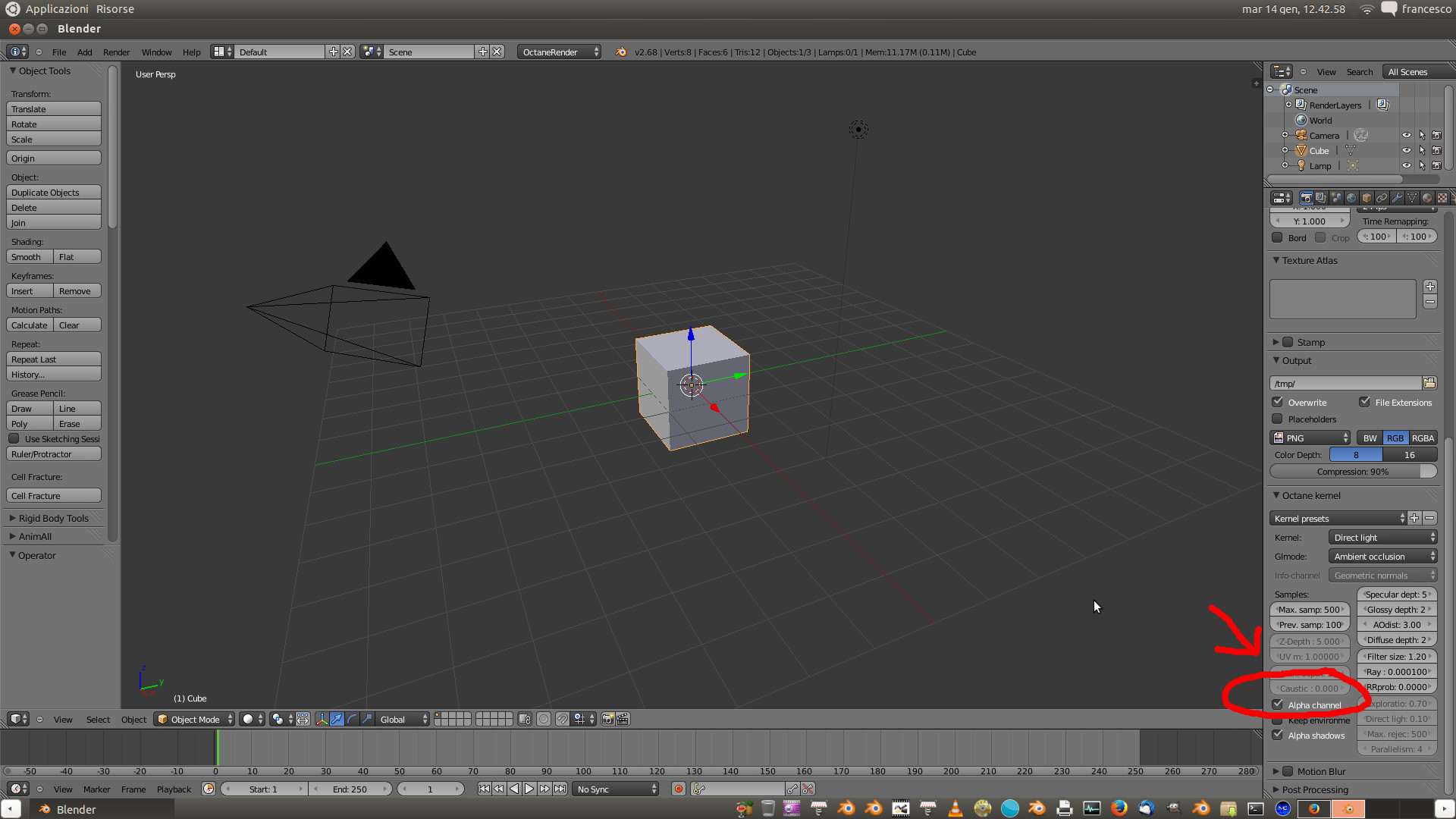Adjust the Compression 90% slider
Image resolution: width=1456 pixels, height=819 pixels.
tap(1353, 472)
